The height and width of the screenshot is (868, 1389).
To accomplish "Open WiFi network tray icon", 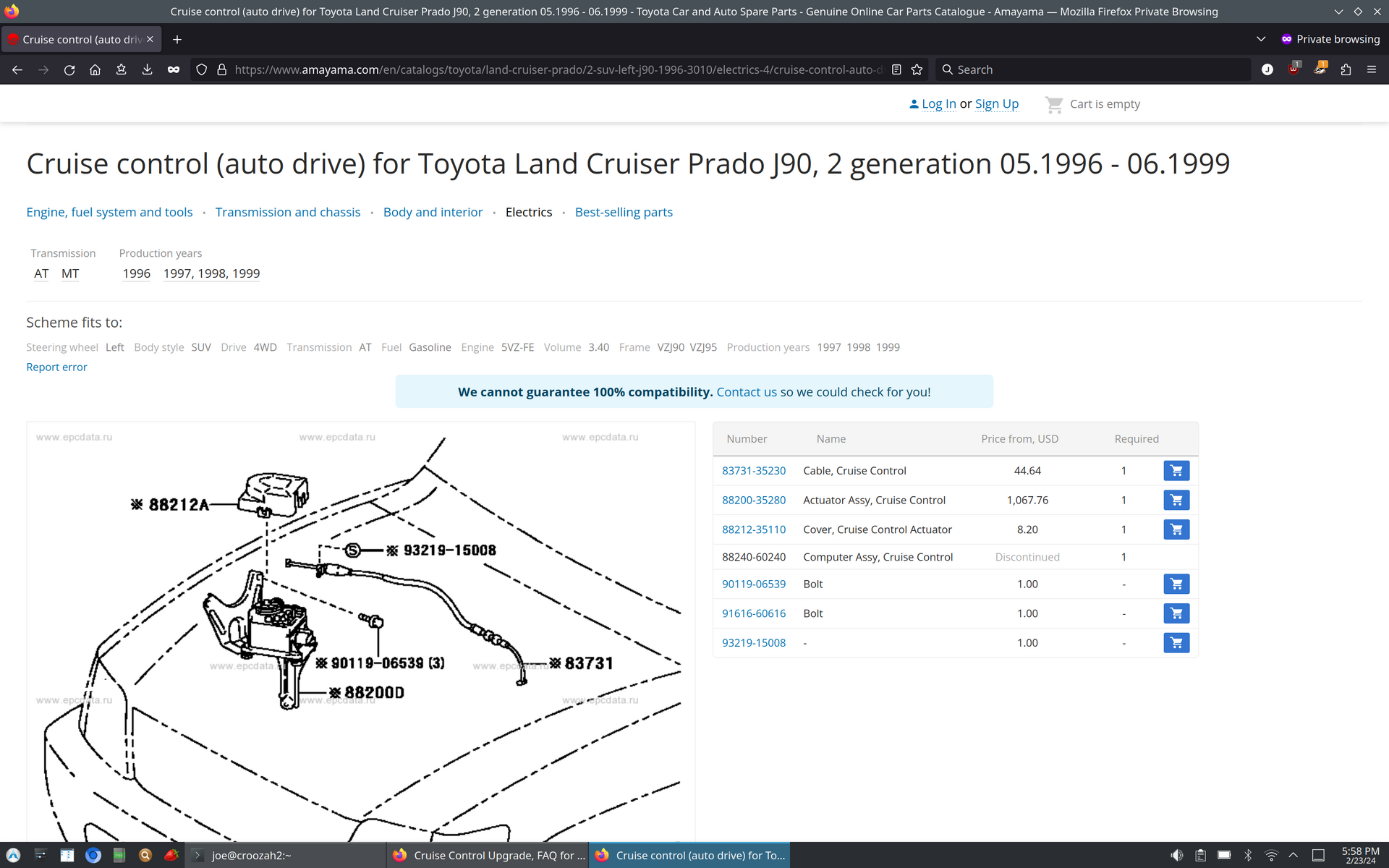I will pyautogui.click(x=1271, y=855).
